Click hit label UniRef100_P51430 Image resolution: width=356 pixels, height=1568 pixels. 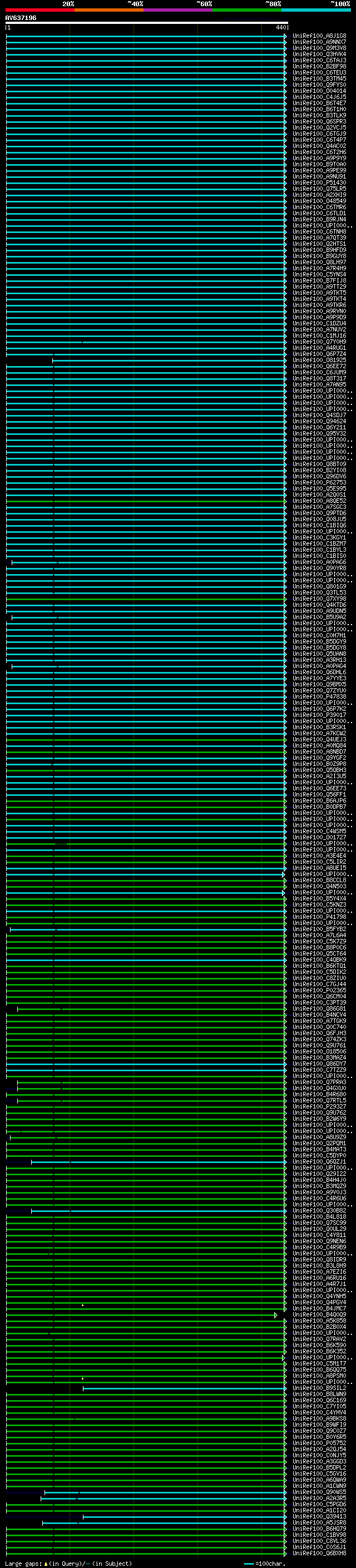pos(319,182)
